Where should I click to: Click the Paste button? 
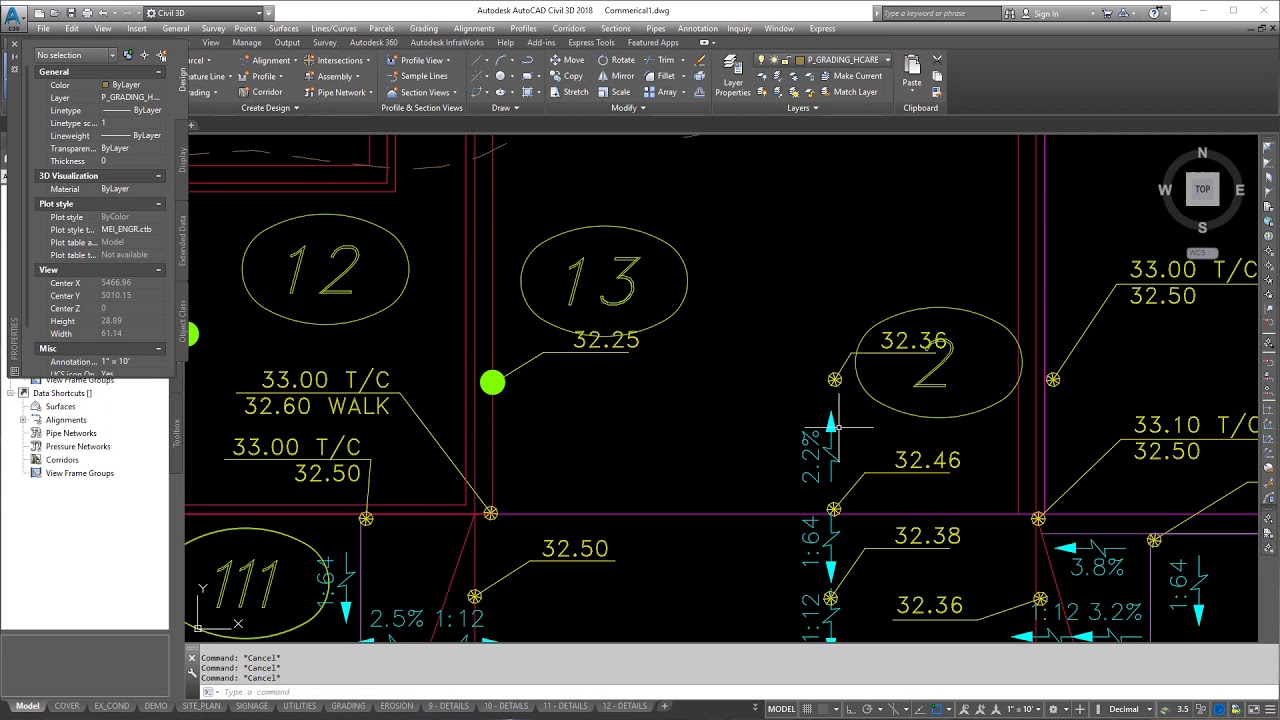point(911,72)
